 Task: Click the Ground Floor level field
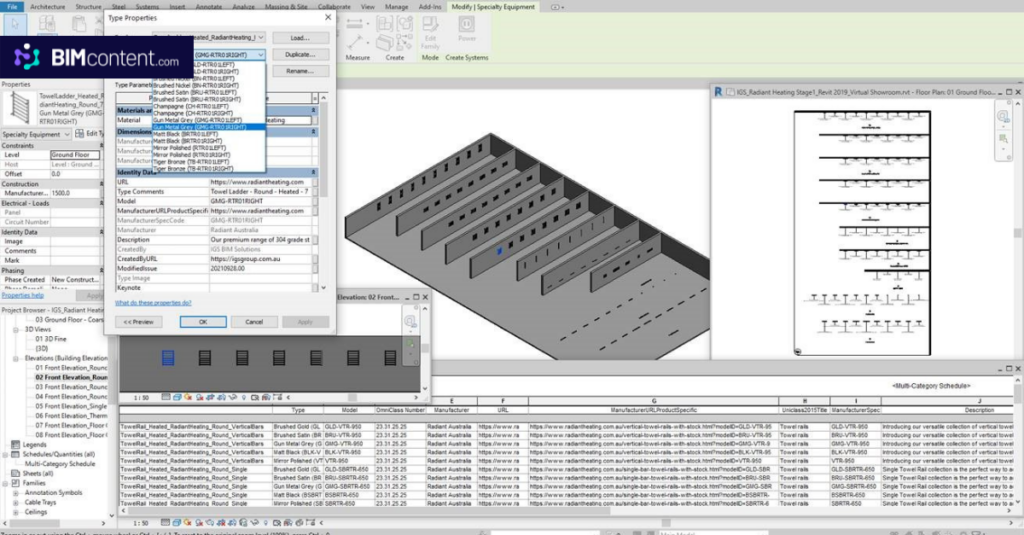75,155
